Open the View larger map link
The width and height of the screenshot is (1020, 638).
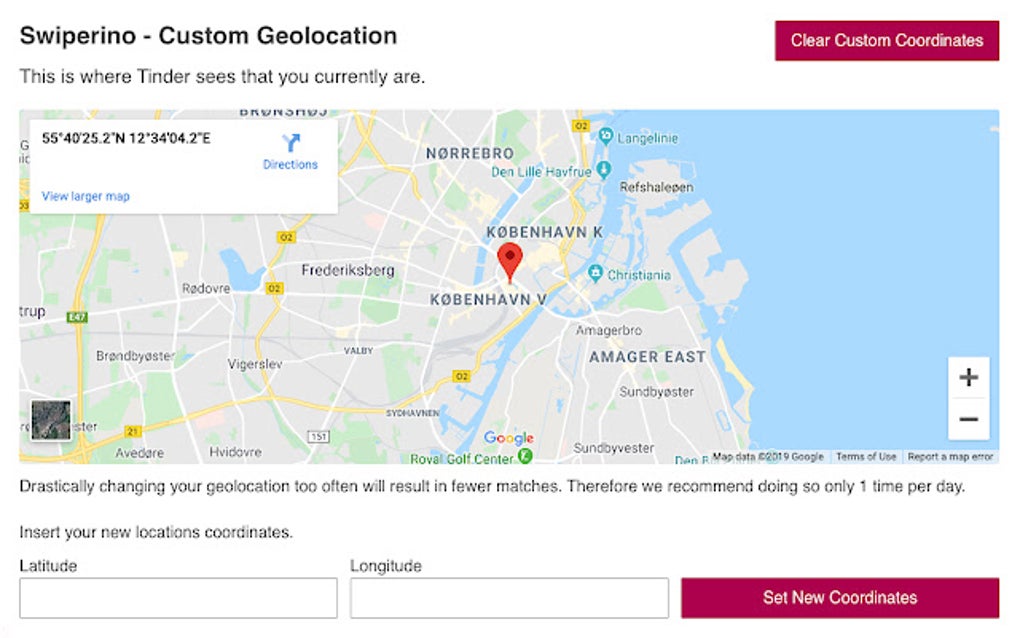click(x=86, y=196)
